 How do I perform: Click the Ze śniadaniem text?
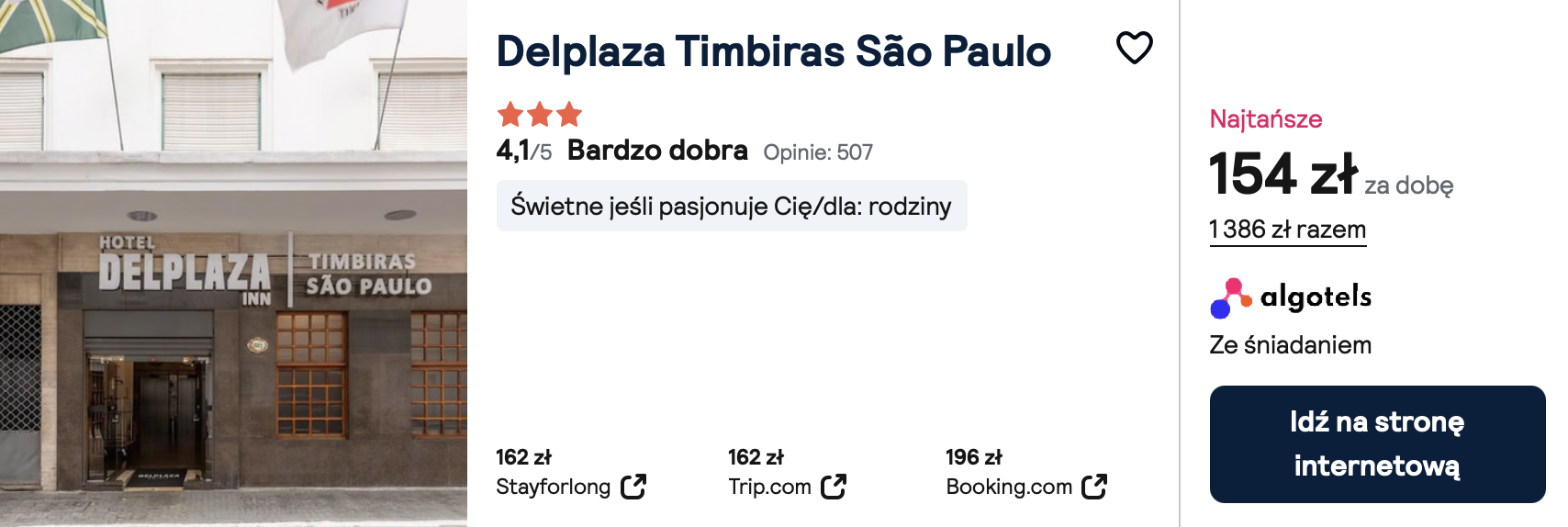click(1291, 345)
